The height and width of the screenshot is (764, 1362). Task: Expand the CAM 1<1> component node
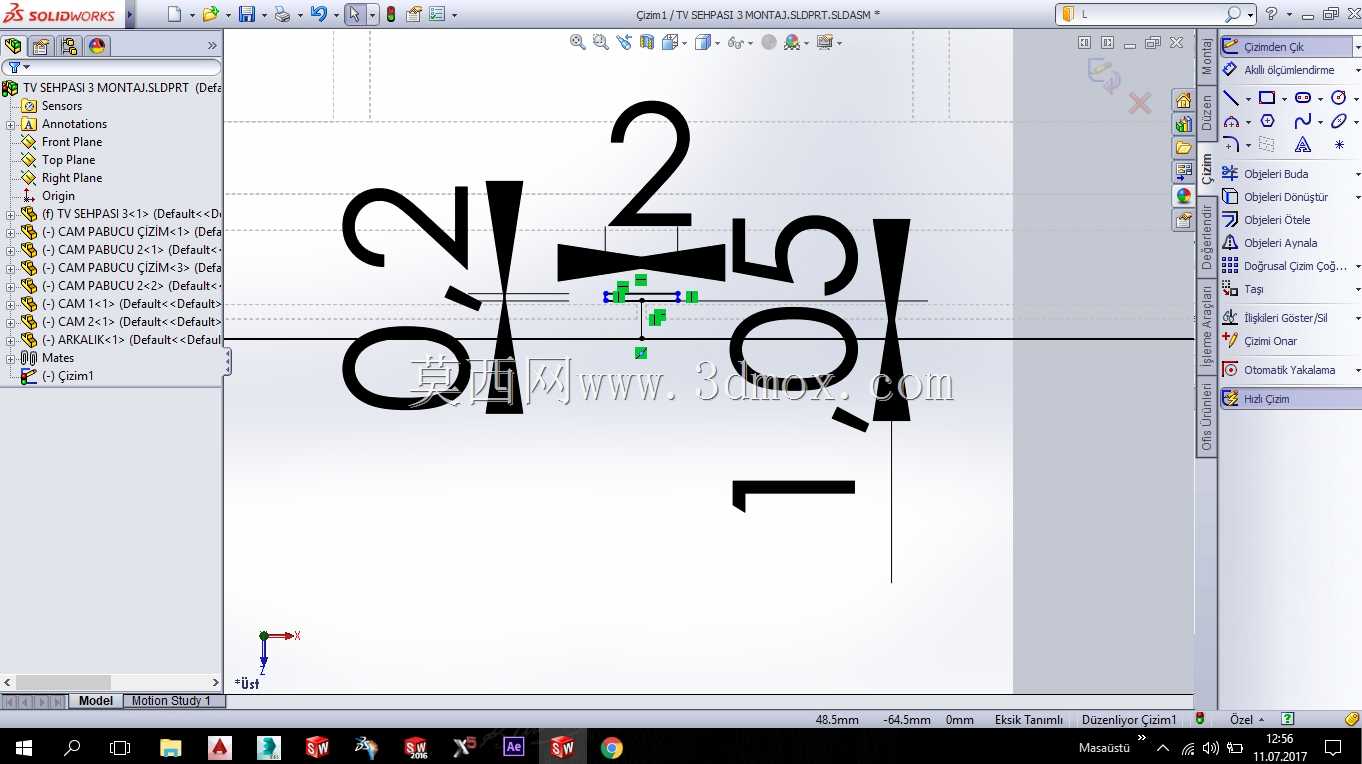tap(10, 304)
